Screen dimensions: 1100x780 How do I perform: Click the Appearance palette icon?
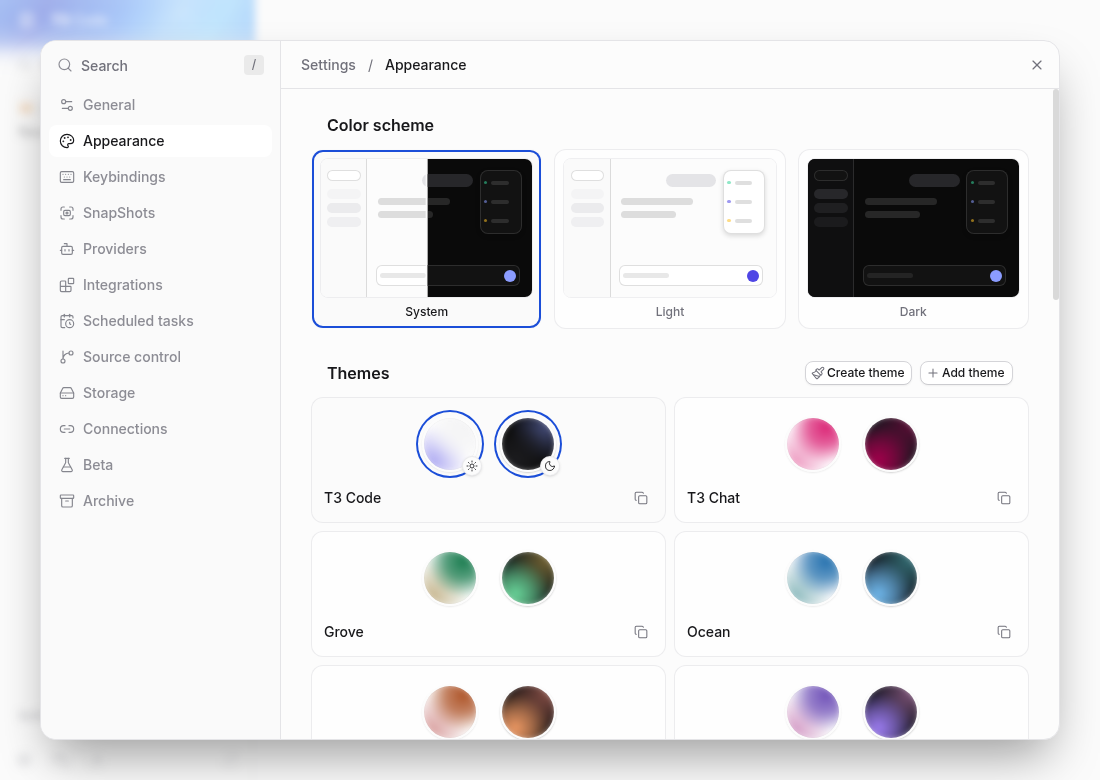[67, 141]
